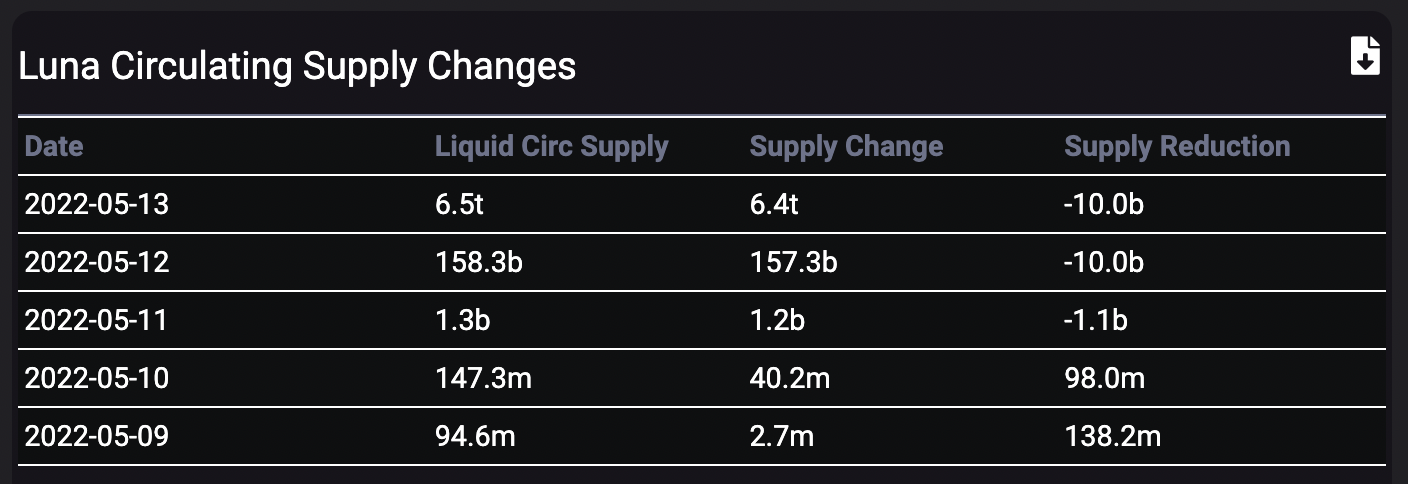This screenshot has width=1408, height=484.
Task: Click the 94.6m liquid supply value
Action: pyautogui.click(x=475, y=436)
